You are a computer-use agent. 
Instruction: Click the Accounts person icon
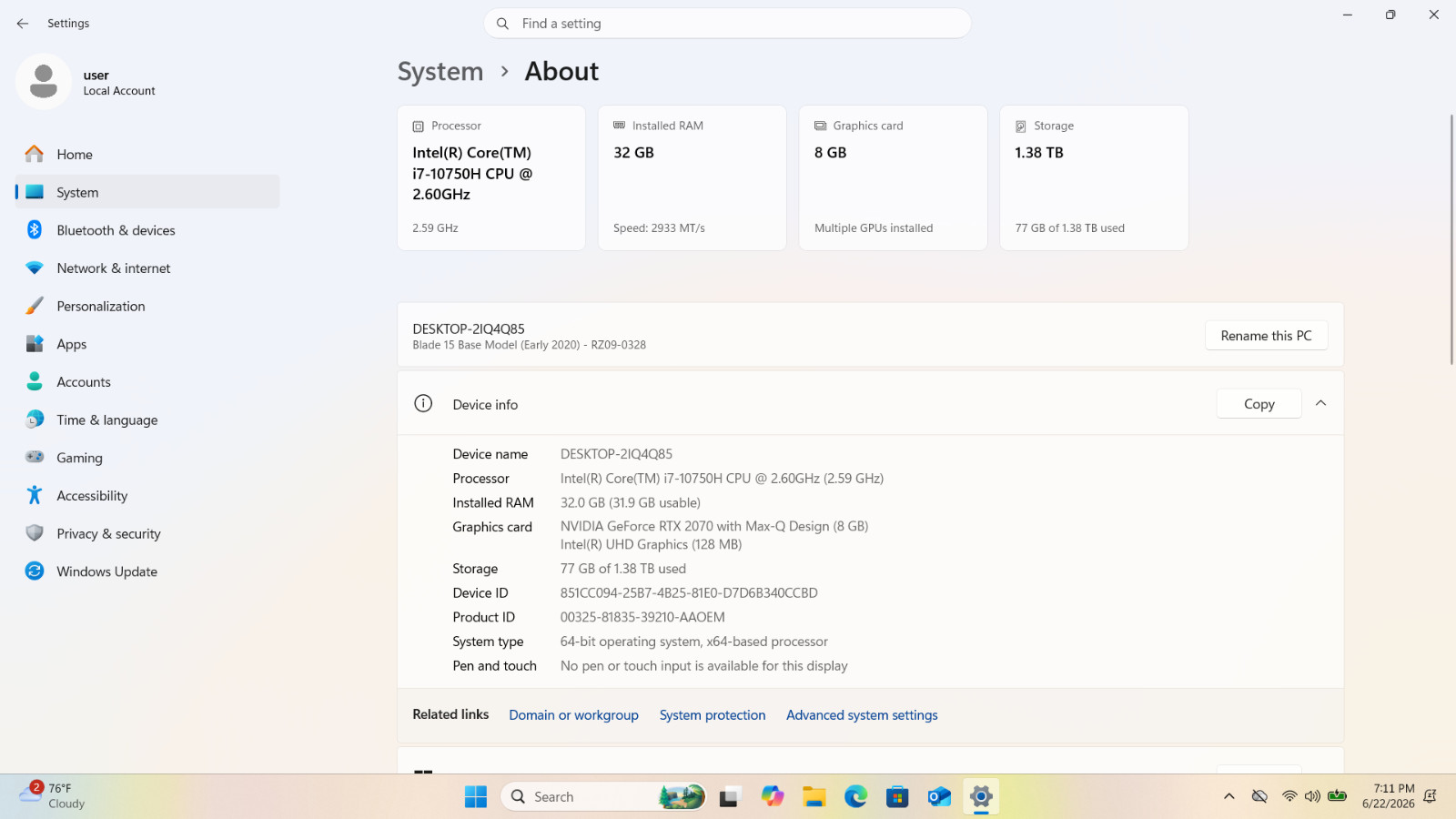pyautogui.click(x=35, y=382)
